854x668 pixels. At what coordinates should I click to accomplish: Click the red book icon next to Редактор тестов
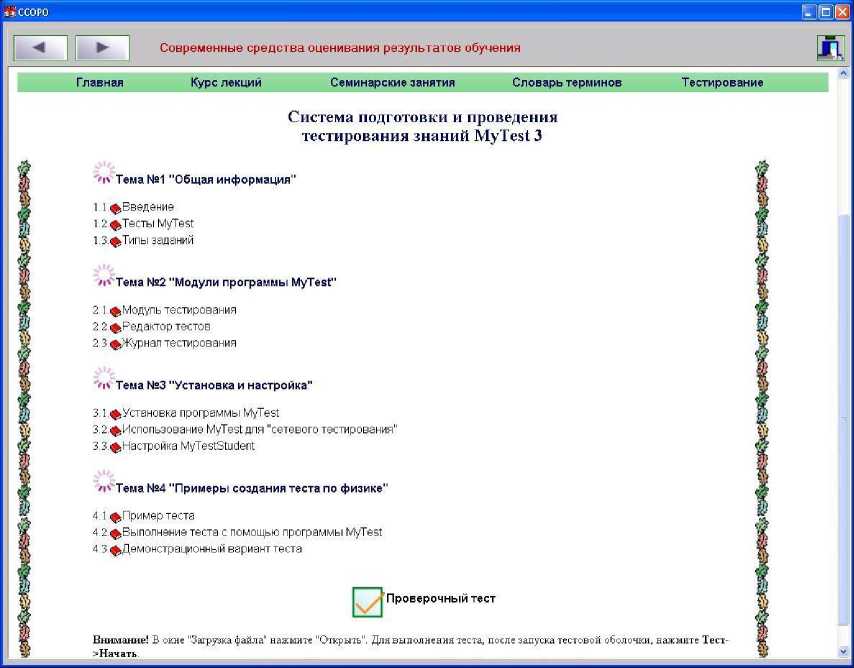pyautogui.click(x=115, y=328)
